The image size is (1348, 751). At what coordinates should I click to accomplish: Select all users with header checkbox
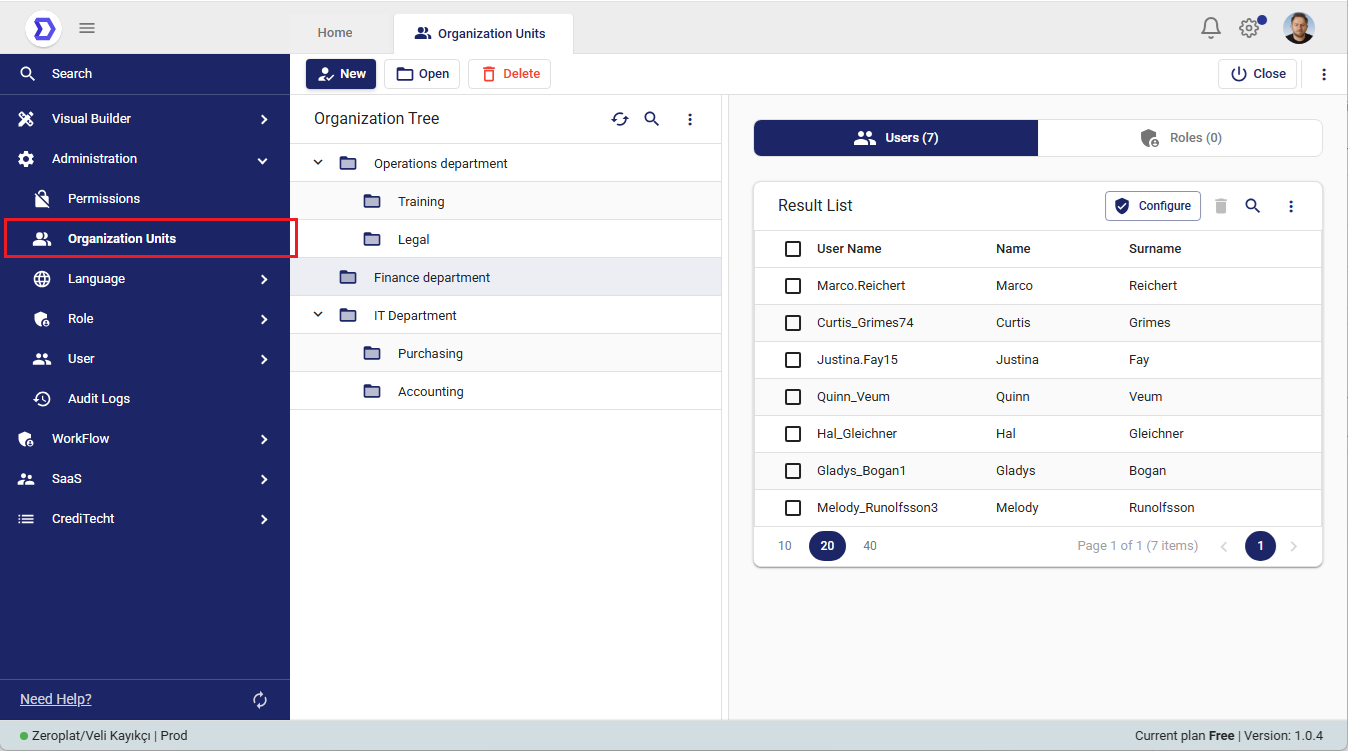[x=793, y=249]
